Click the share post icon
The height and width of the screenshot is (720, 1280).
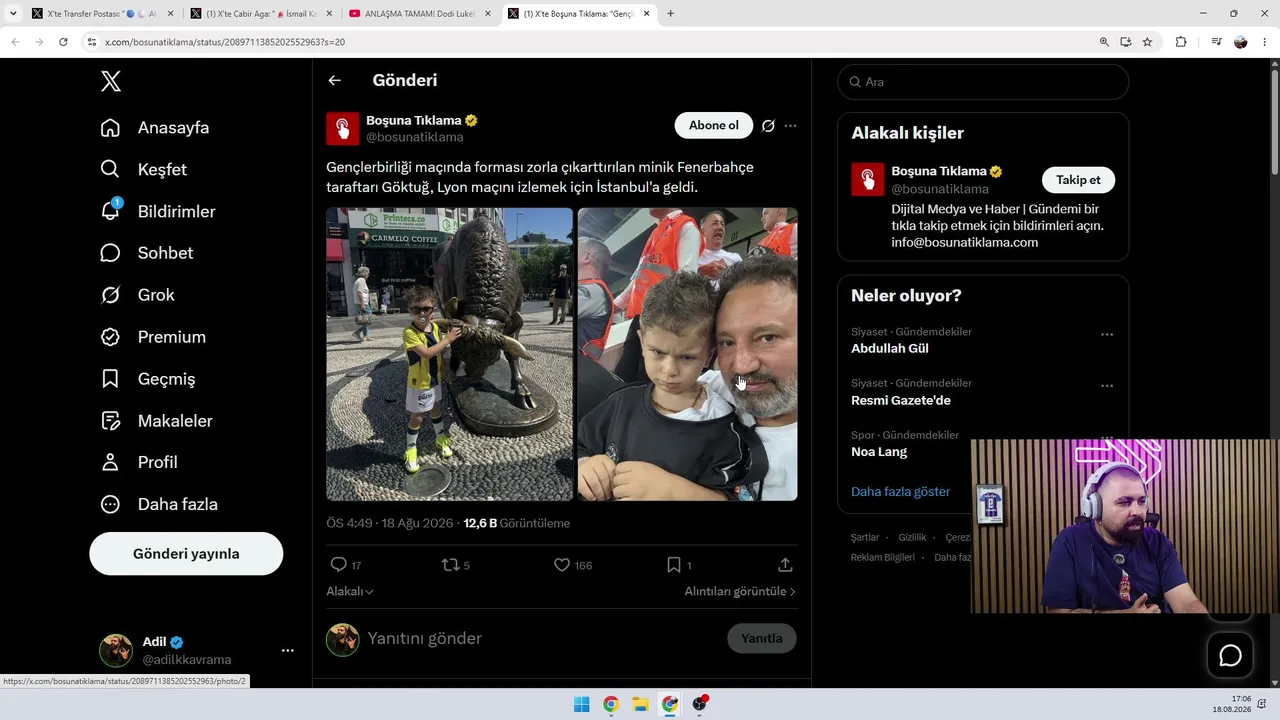(785, 565)
